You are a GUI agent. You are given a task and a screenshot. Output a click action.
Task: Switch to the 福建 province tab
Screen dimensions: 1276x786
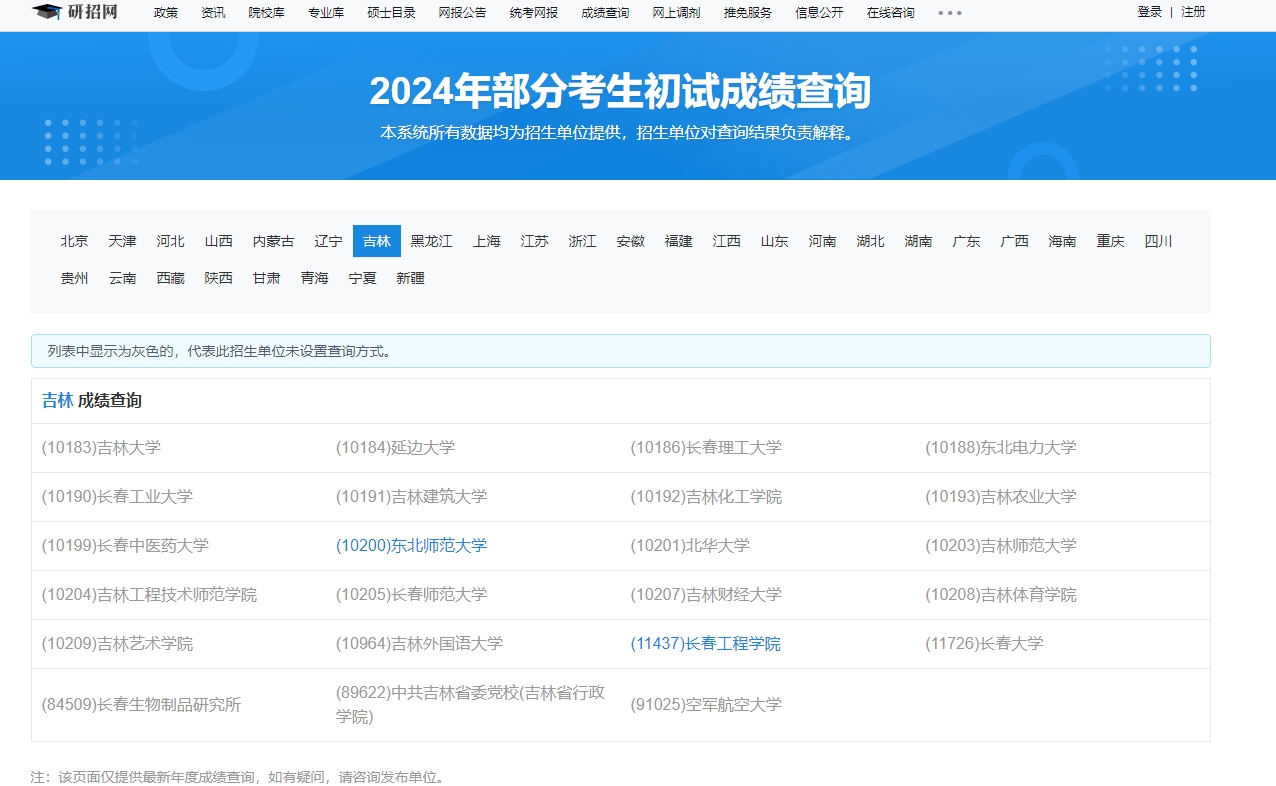point(679,241)
